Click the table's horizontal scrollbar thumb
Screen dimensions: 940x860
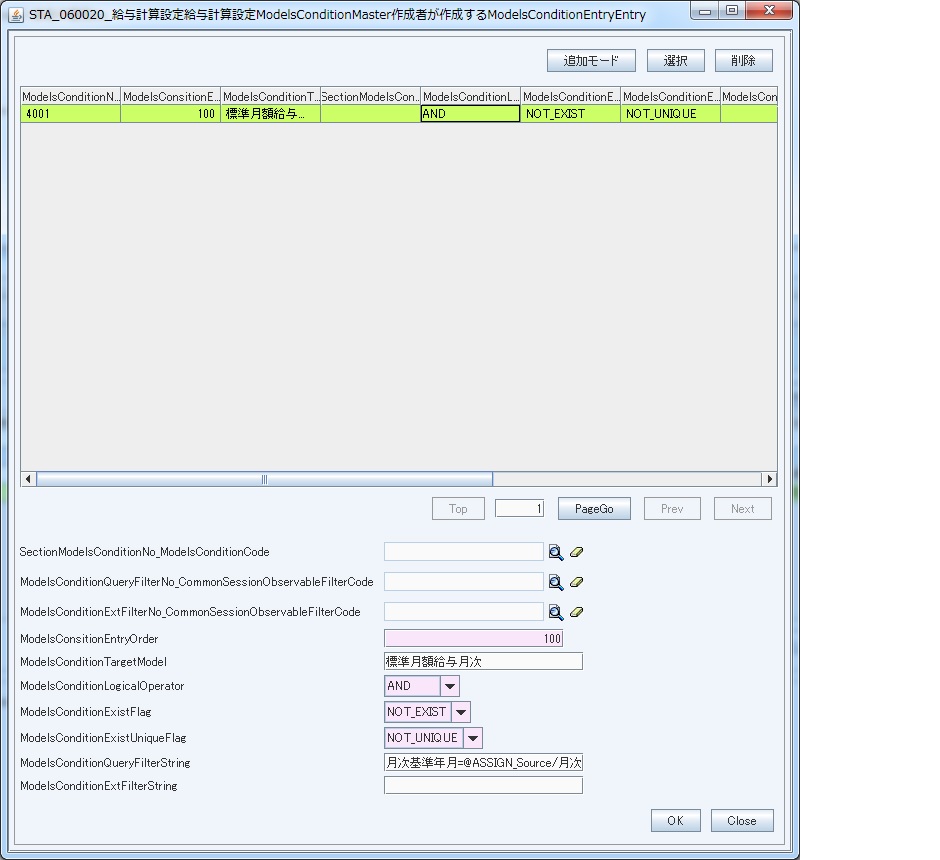point(264,479)
